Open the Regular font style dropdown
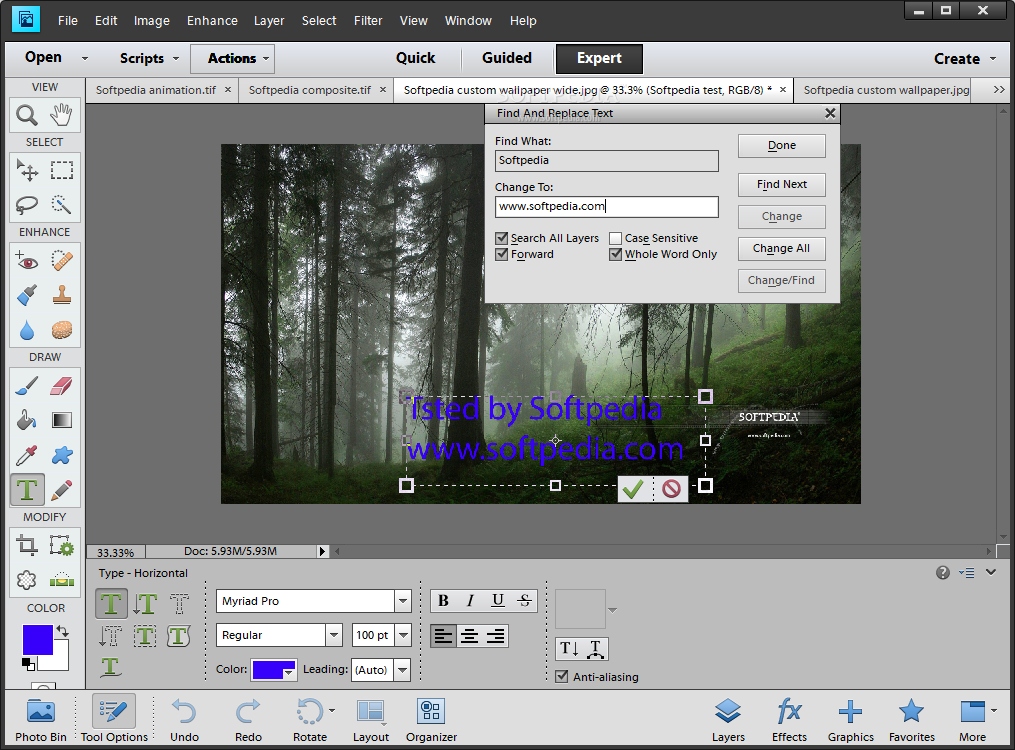The height and width of the screenshot is (750, 1015). [334, 635]
